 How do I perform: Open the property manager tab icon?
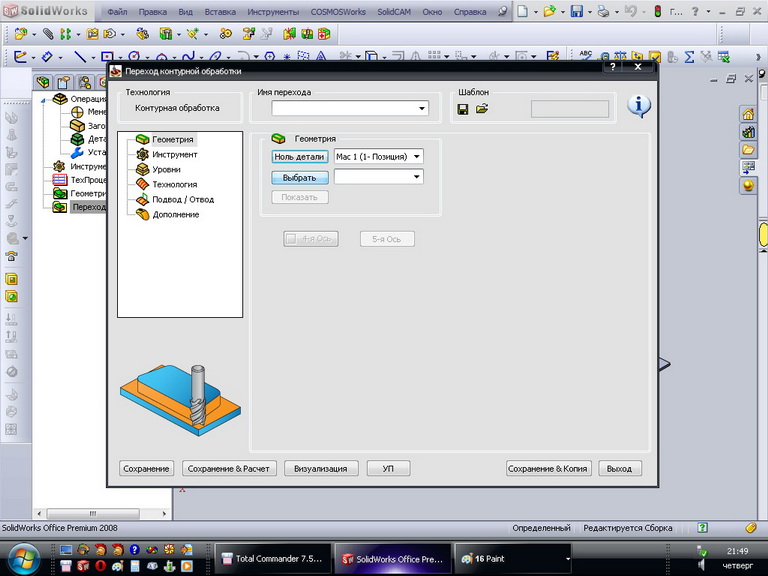coord(64,82)
